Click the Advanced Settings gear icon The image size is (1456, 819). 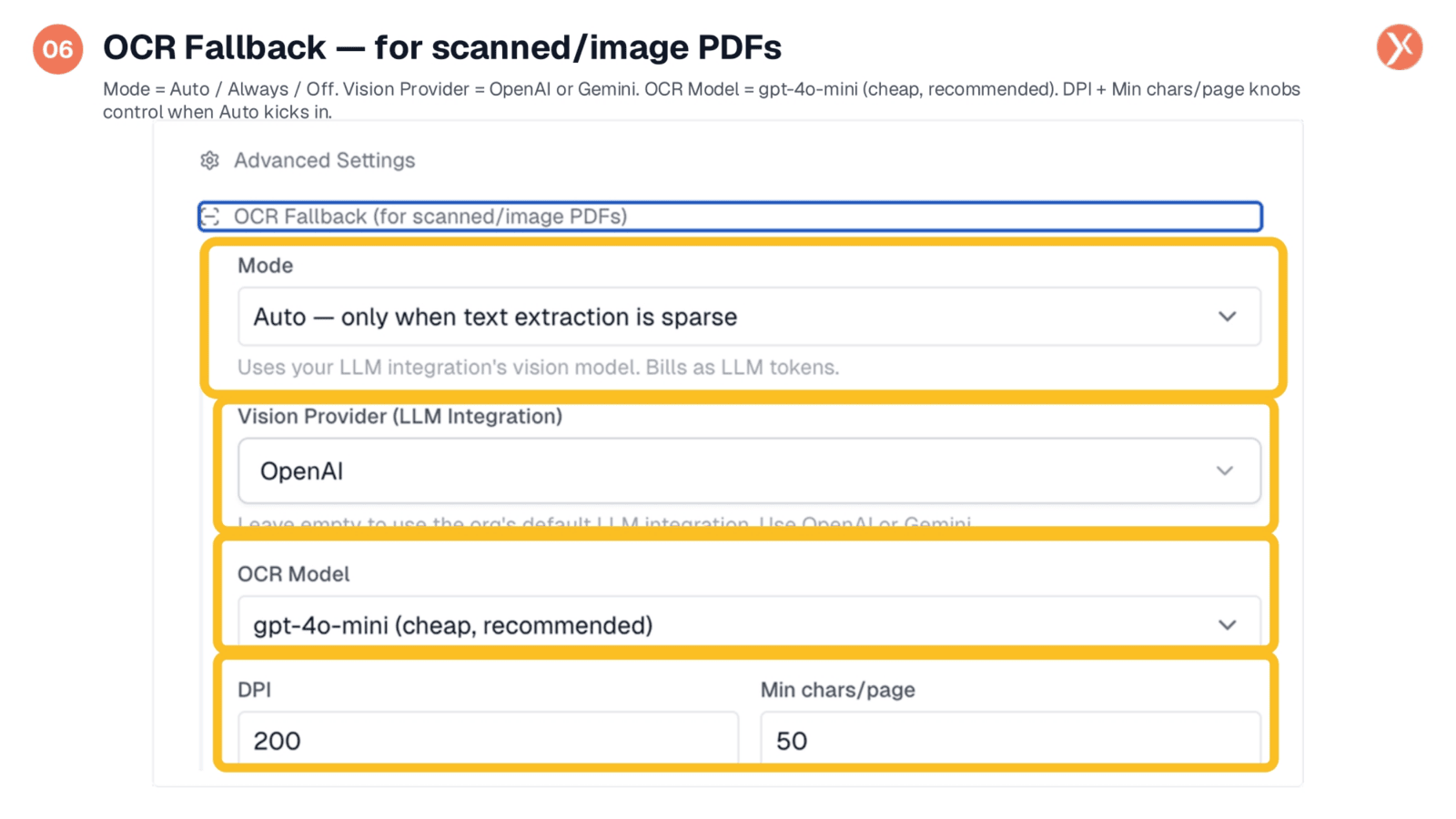click(210, 161)
